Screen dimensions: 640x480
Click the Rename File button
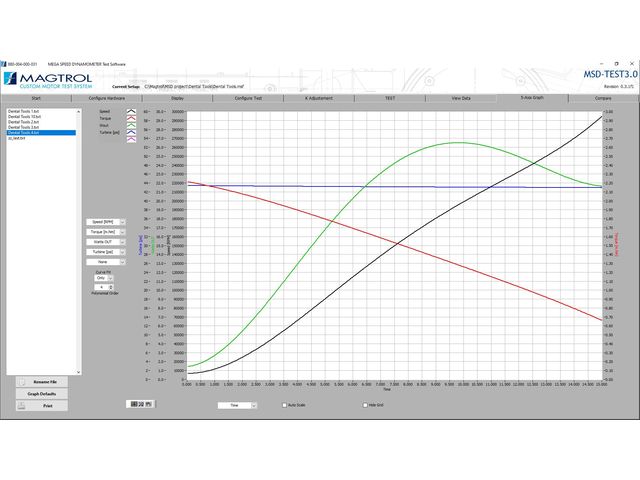[x=43, y=382]
